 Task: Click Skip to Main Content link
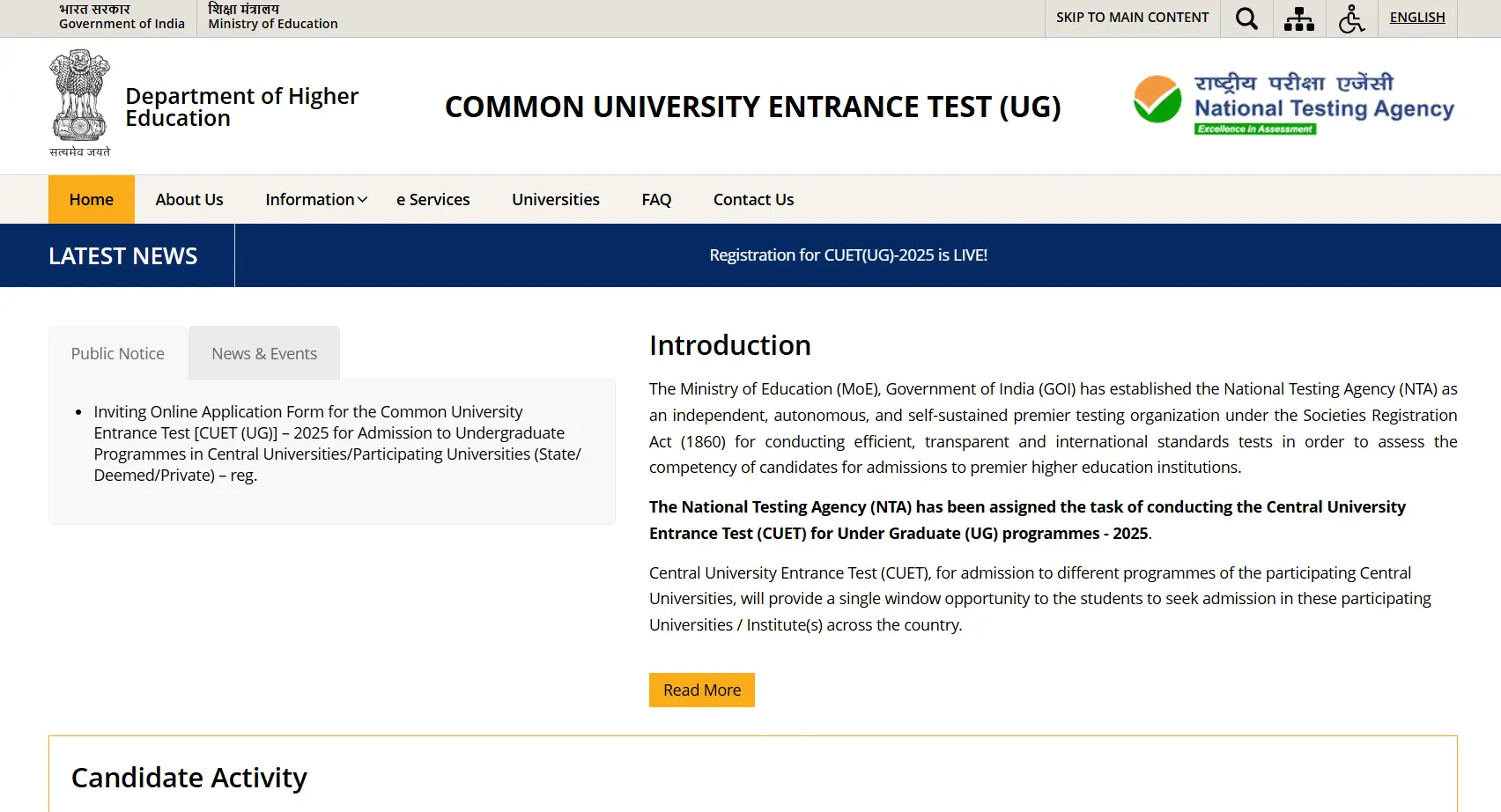pos(1132,18)
